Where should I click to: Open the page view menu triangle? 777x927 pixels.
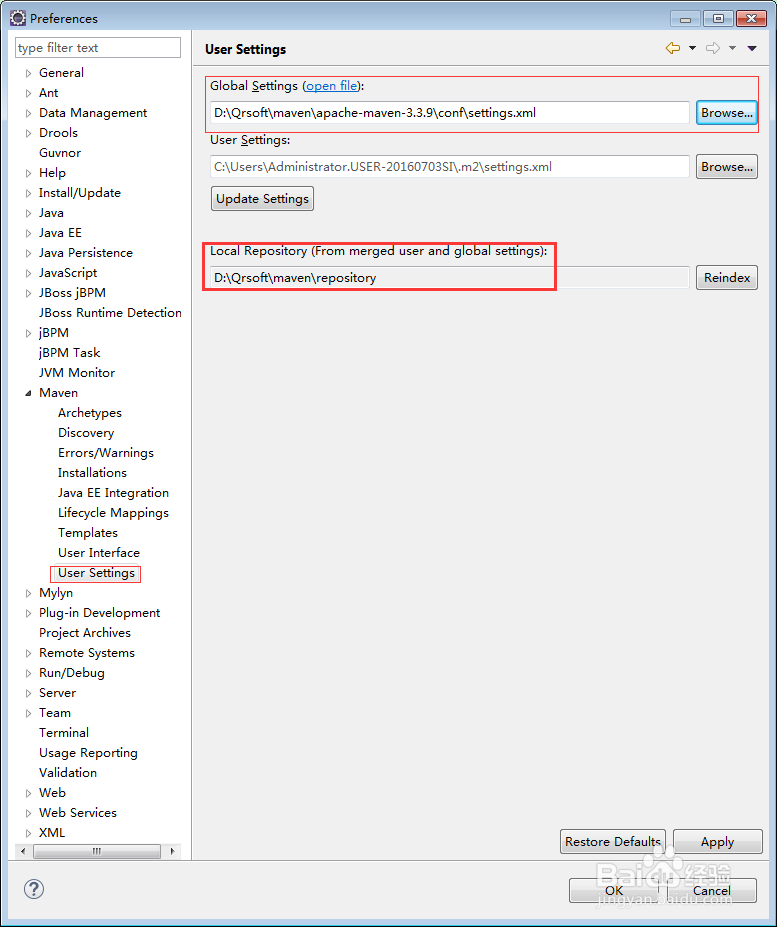point(752,48)
